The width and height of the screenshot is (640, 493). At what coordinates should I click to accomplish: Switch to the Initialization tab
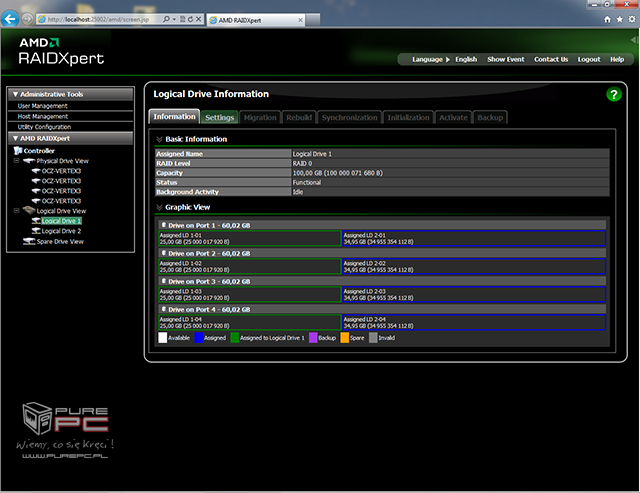point(408,118)
